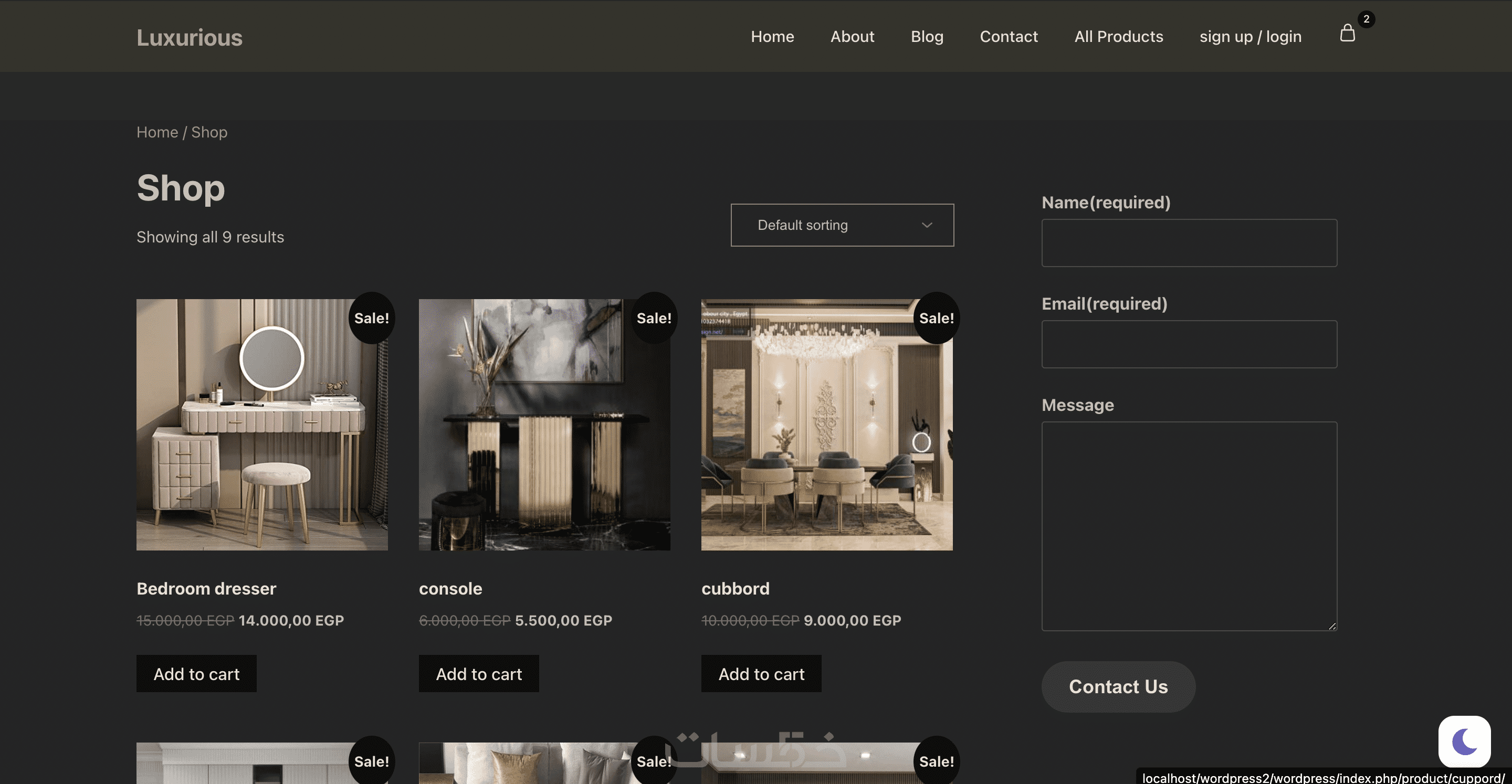Add console to cart
Image resolution: width=1512 pixels, height=784 pixels.
click(478, 674)
